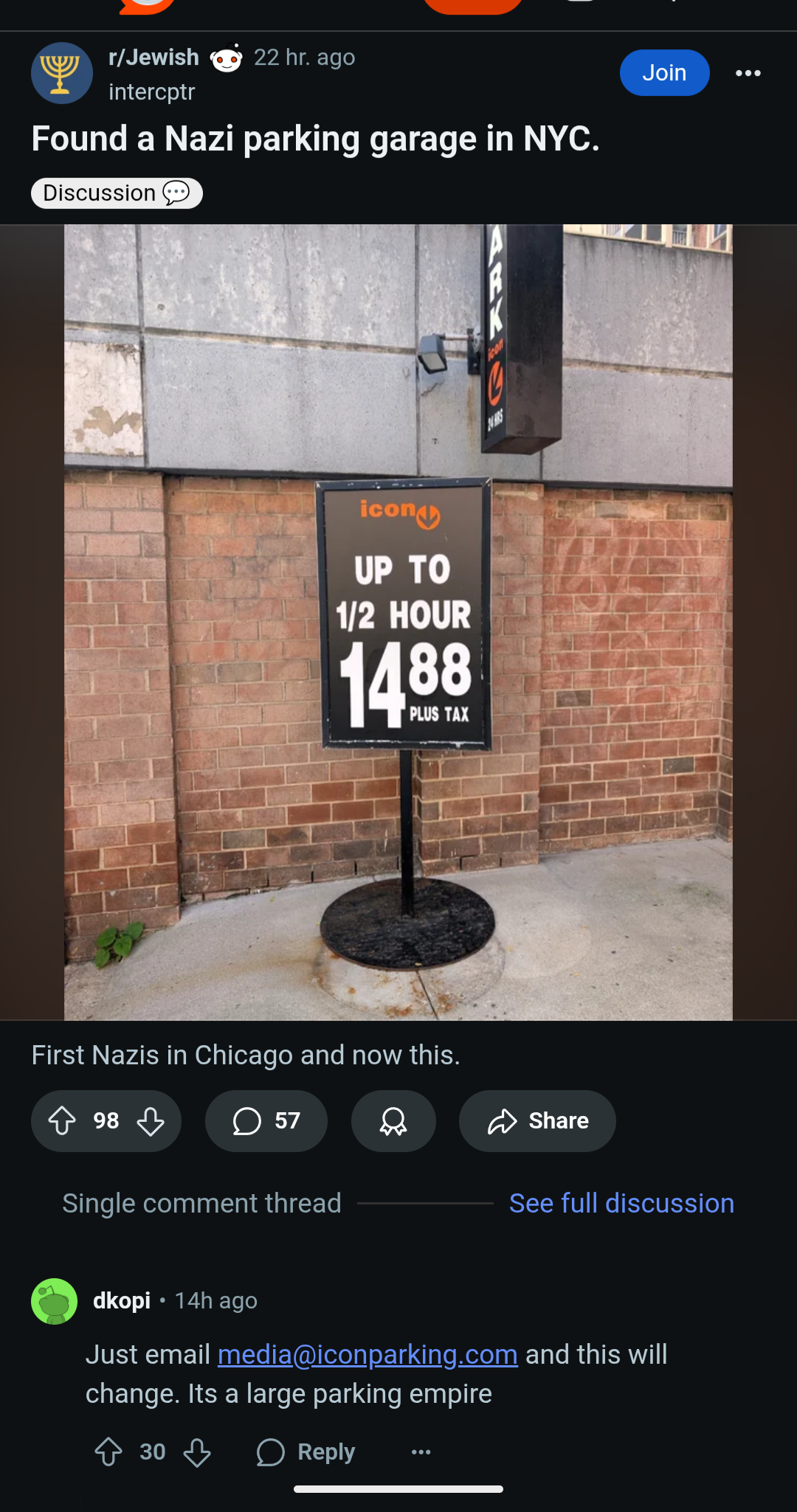This screenshot has width=797, height=1512.
Task: Open the 57 comments on the post
Action: 266,1121
